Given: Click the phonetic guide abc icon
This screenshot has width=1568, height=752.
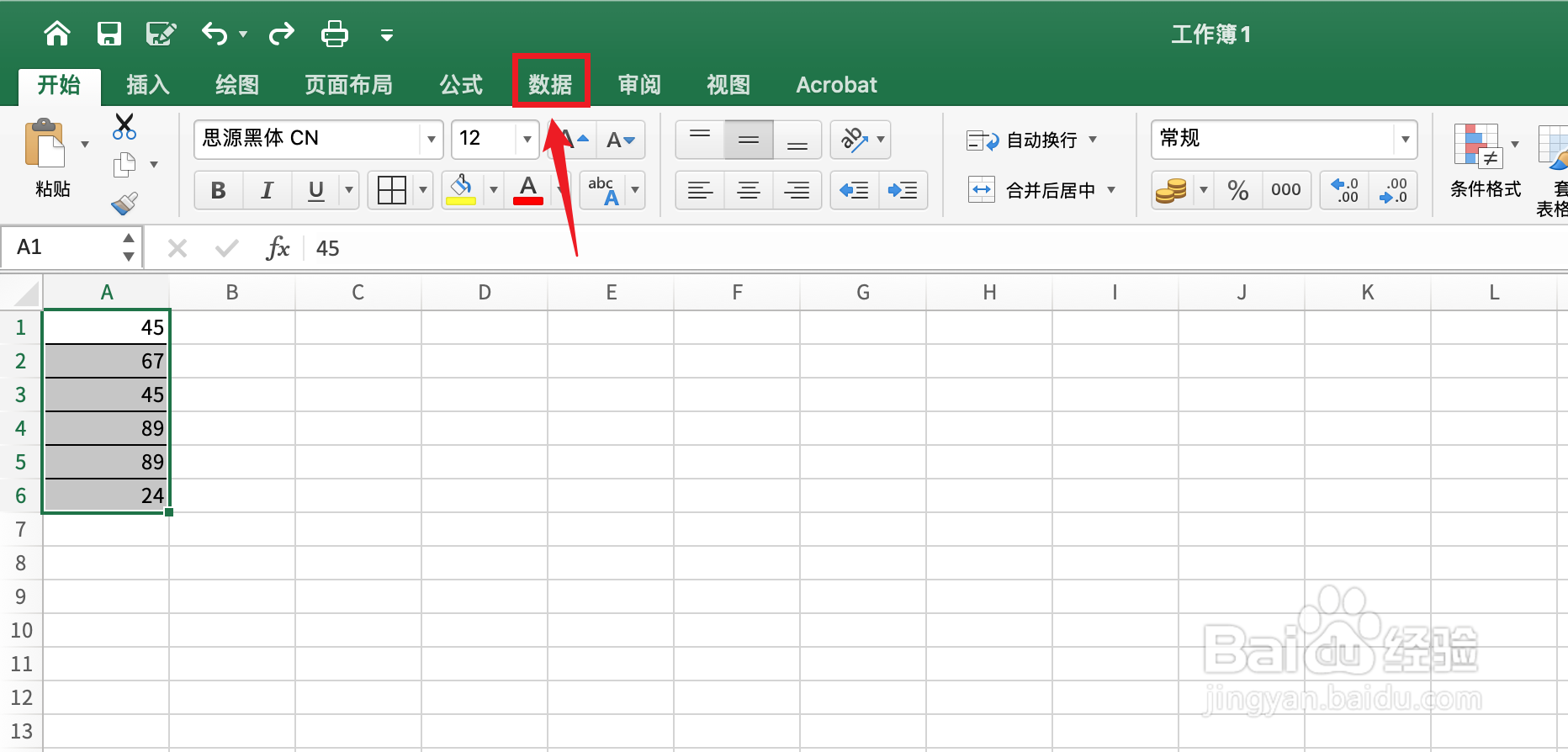Looking at the screenshot, I should [604, 190].
